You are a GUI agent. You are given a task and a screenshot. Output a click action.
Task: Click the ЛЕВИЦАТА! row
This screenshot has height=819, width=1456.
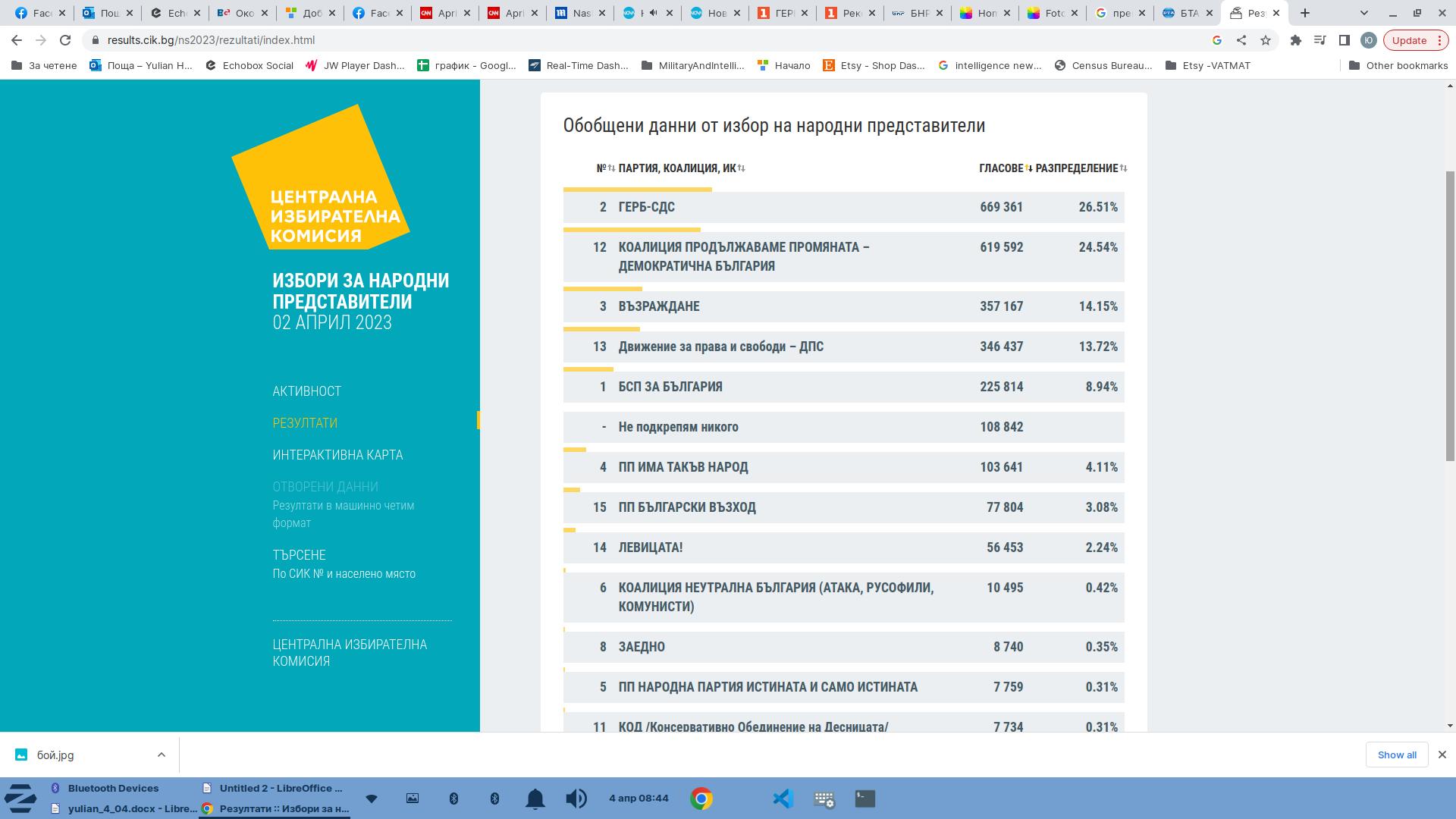(843, 548)
